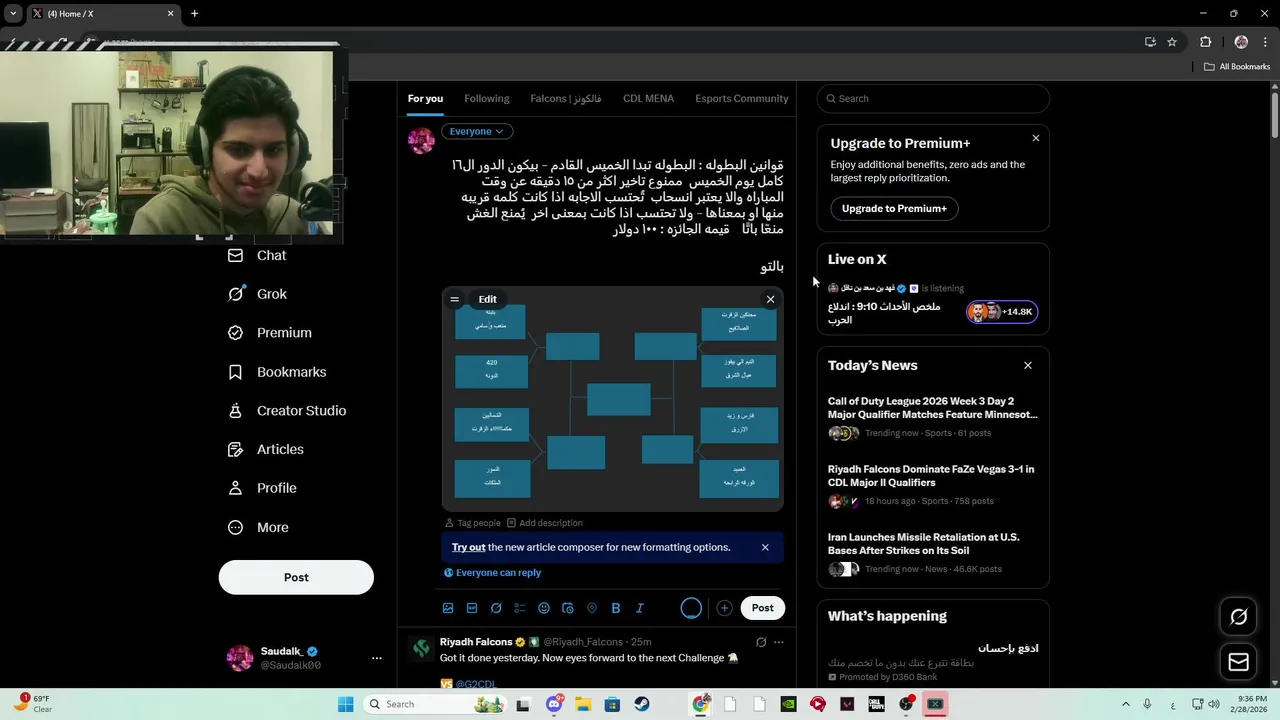Change the Everyone can reply setting

tap(492, 573)
